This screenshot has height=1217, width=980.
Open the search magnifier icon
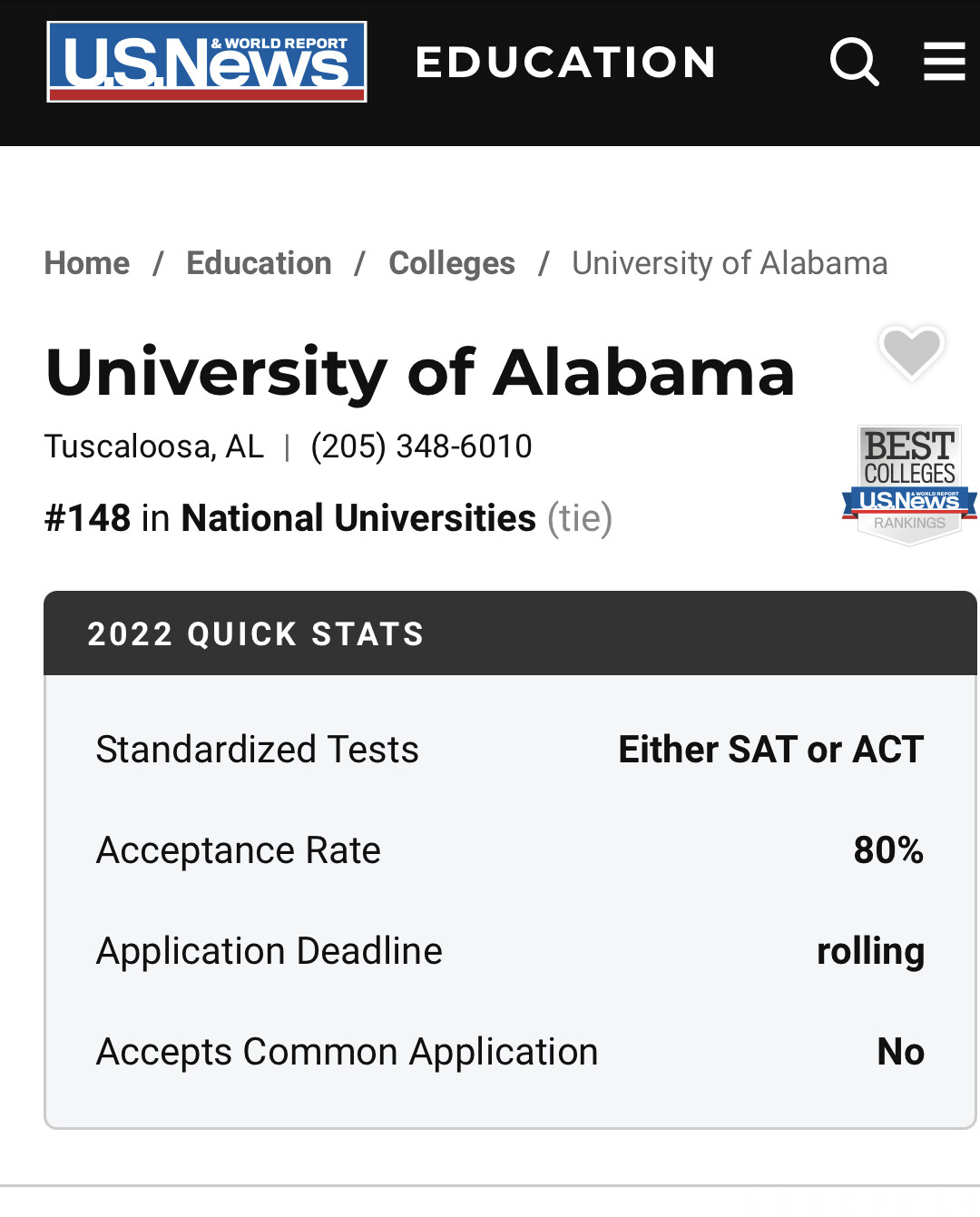855,62
